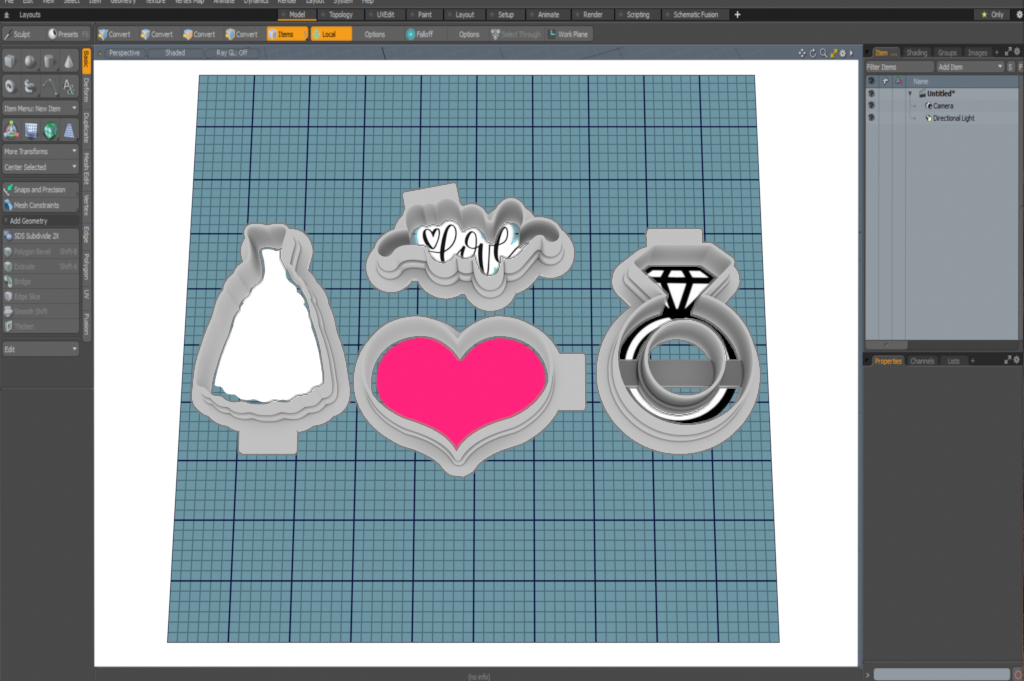Click the Filter Items input field
Image resolution: width=1024 pixels, height=681 pixels.
[x=895, y=66]
